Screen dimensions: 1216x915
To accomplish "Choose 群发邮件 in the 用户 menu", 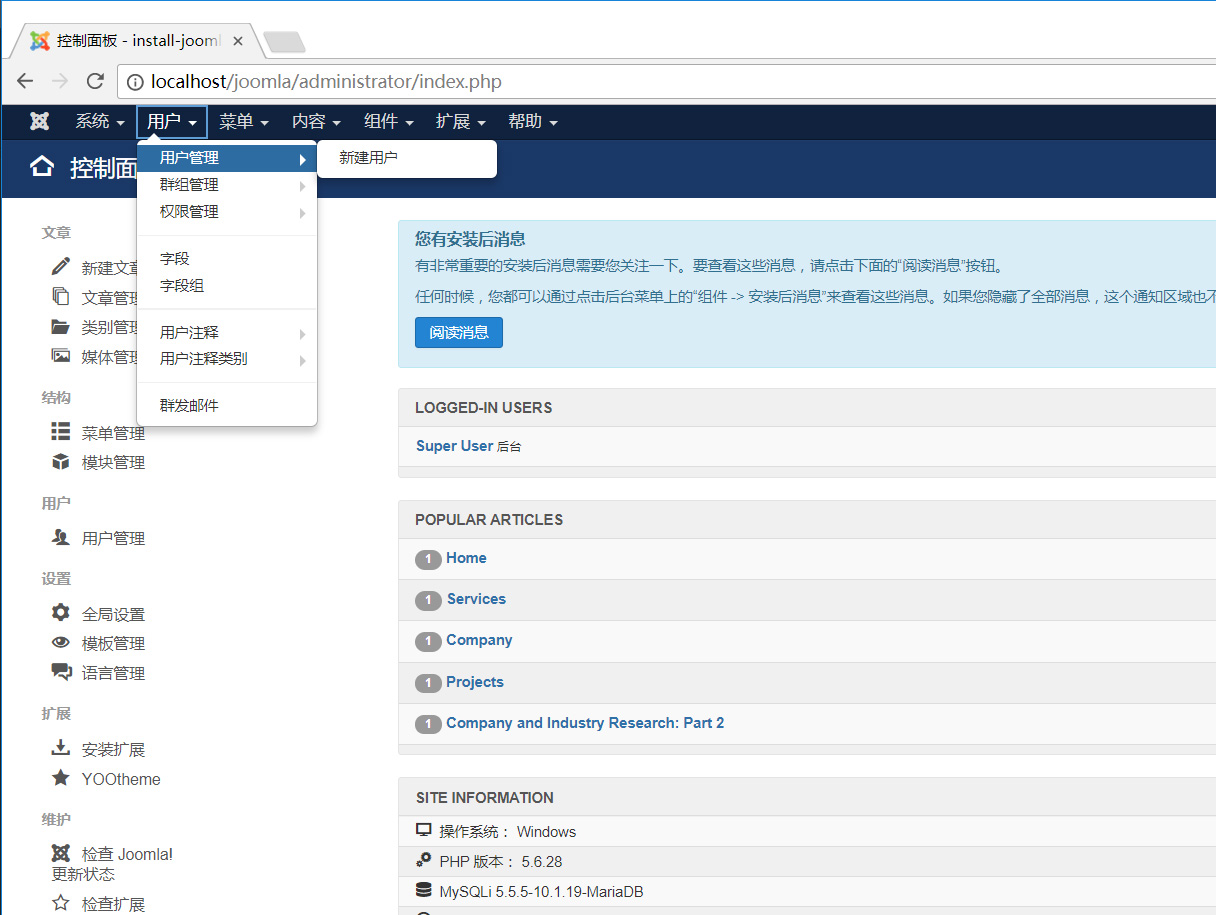I will pyautogui.click(x=189, y=405).
